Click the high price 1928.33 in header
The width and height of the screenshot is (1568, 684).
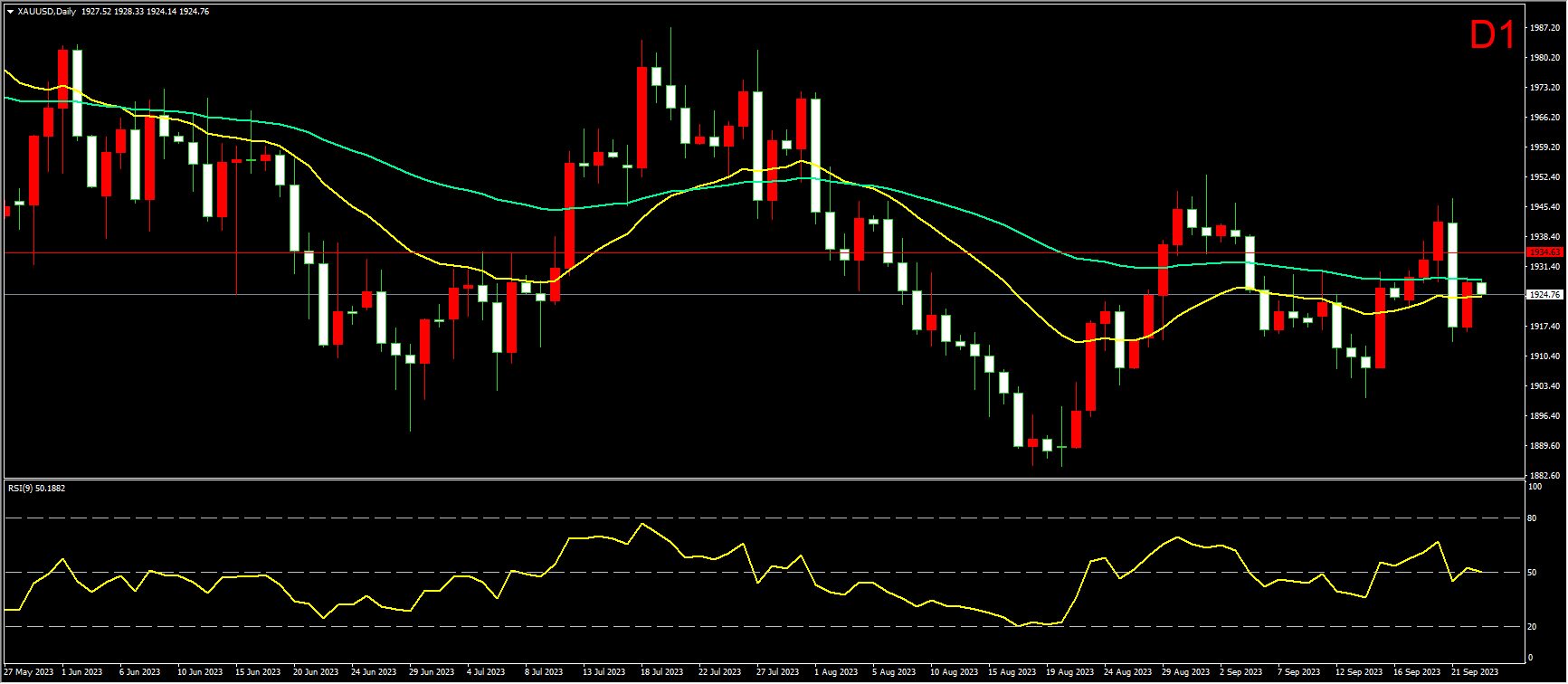coord(129,12)
